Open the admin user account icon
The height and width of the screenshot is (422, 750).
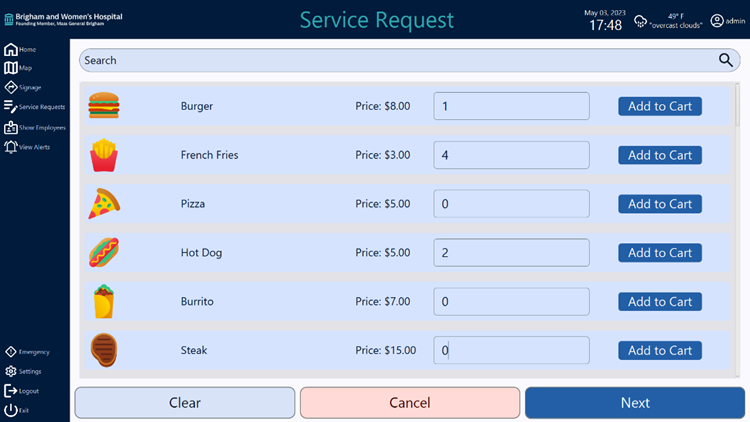(717, 20)
